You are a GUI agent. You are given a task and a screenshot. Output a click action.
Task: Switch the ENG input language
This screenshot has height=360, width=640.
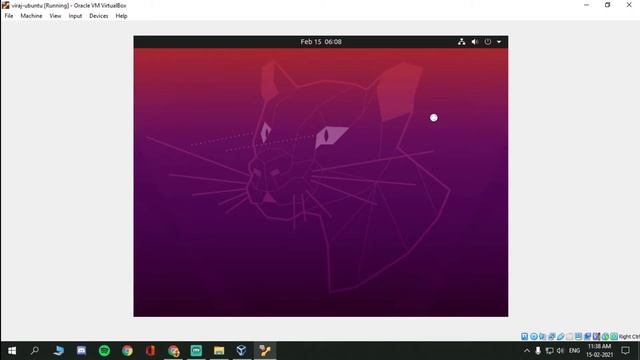tap(574, 351)
